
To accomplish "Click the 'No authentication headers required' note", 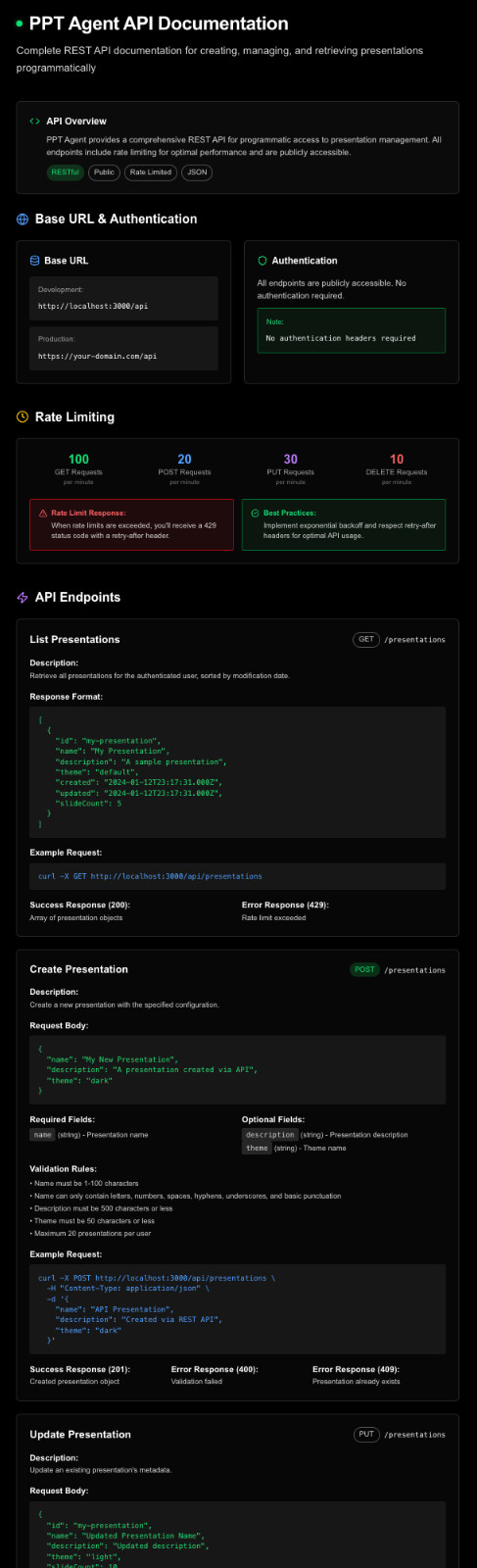I will click(x=341, y=339).
